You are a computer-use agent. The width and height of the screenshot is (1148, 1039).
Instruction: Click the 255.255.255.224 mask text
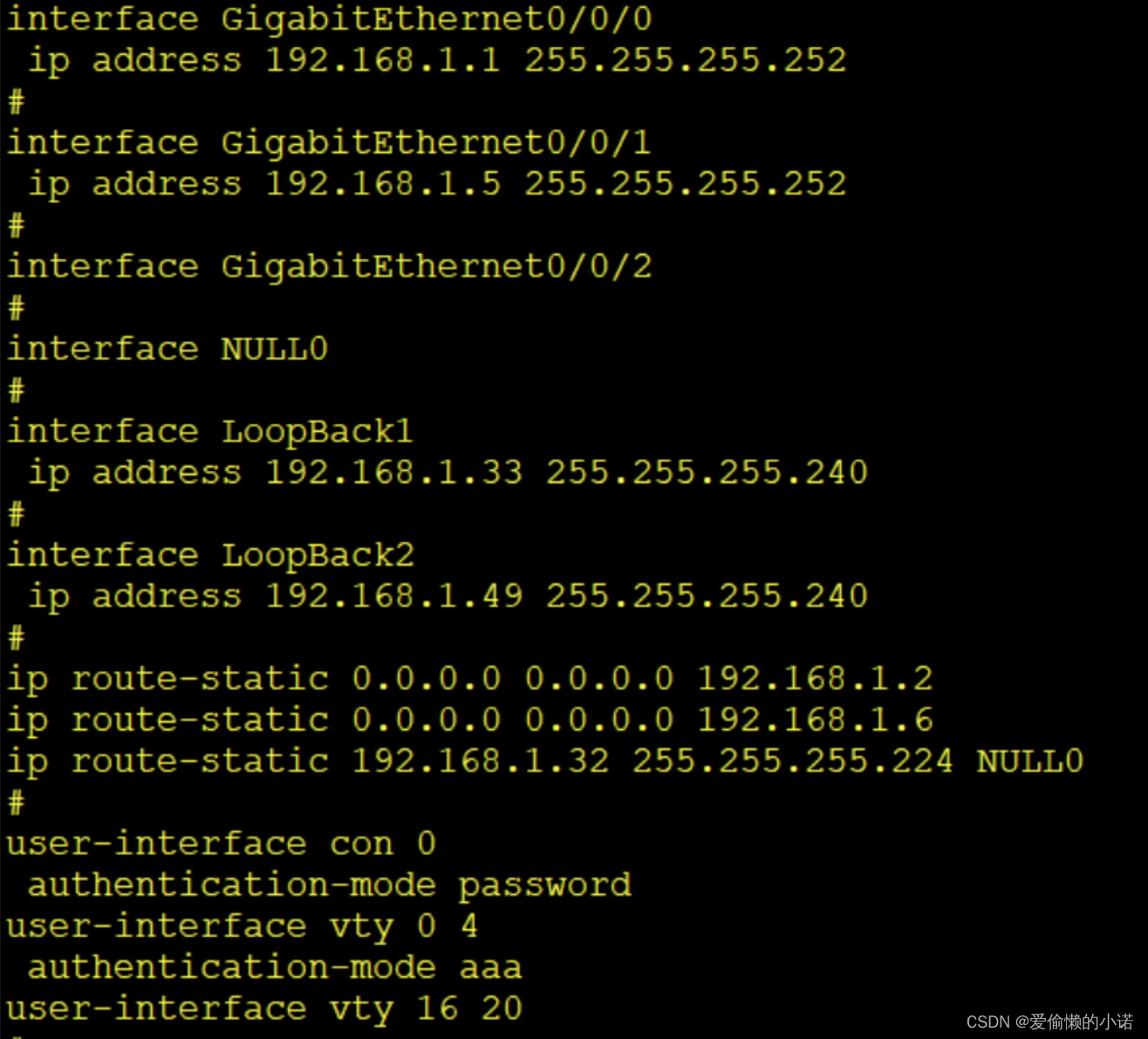pyautogui.click(x=793, y=762)
